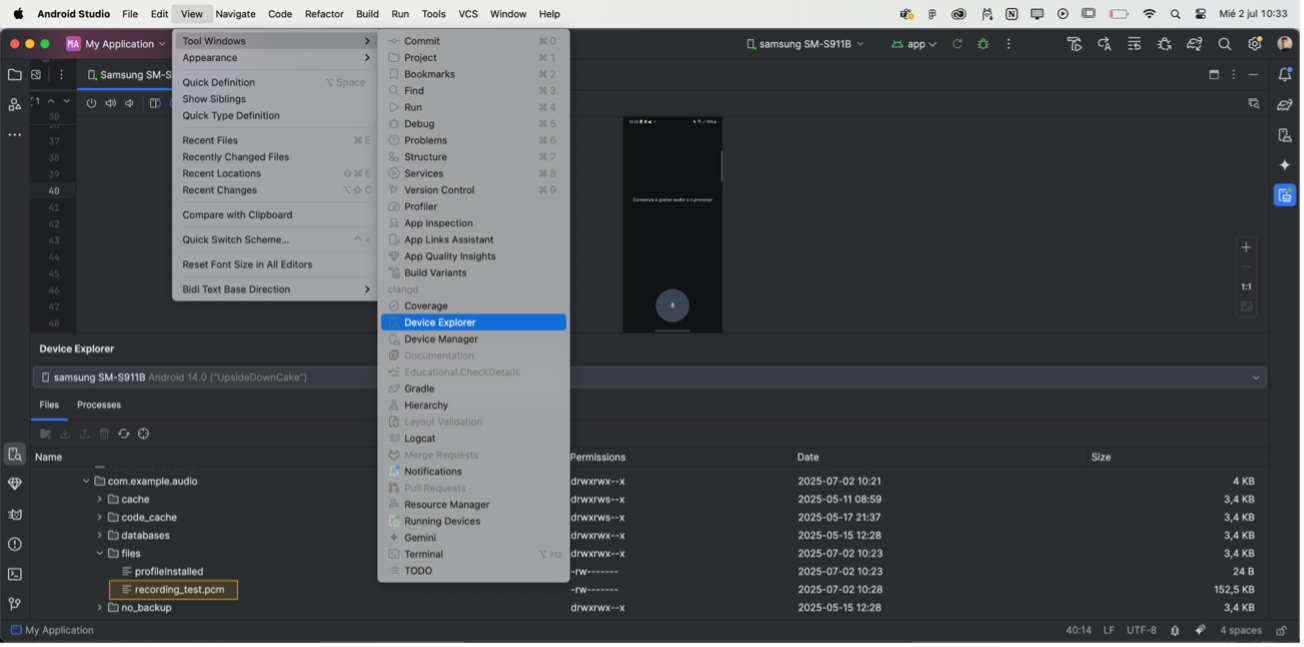Screen dimensions: 1304x647
Task: Open the My Application project dropdown
Action: (x=116, y=44)
